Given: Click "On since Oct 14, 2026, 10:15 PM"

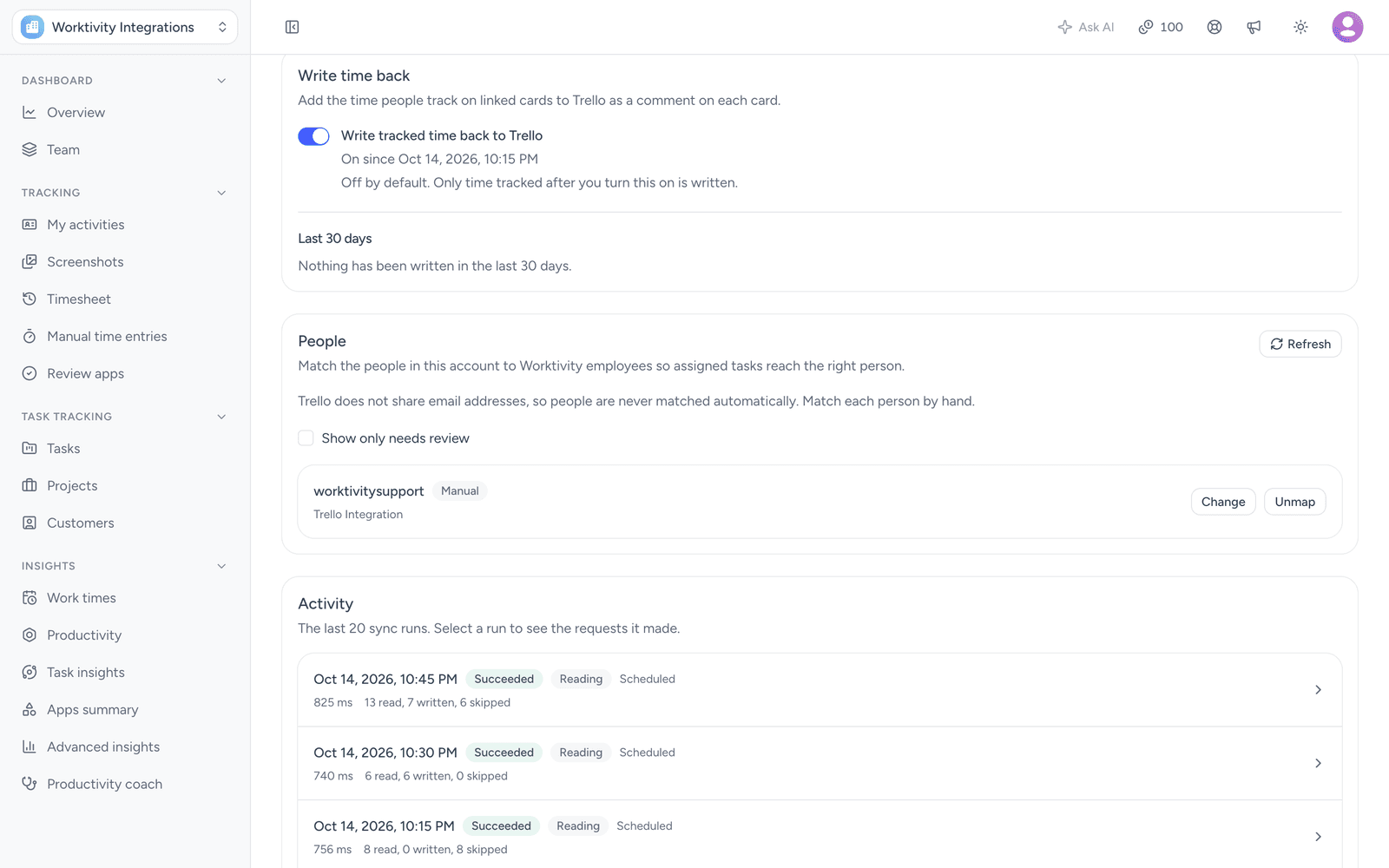Looking at the screenshot, I should 439,159.
